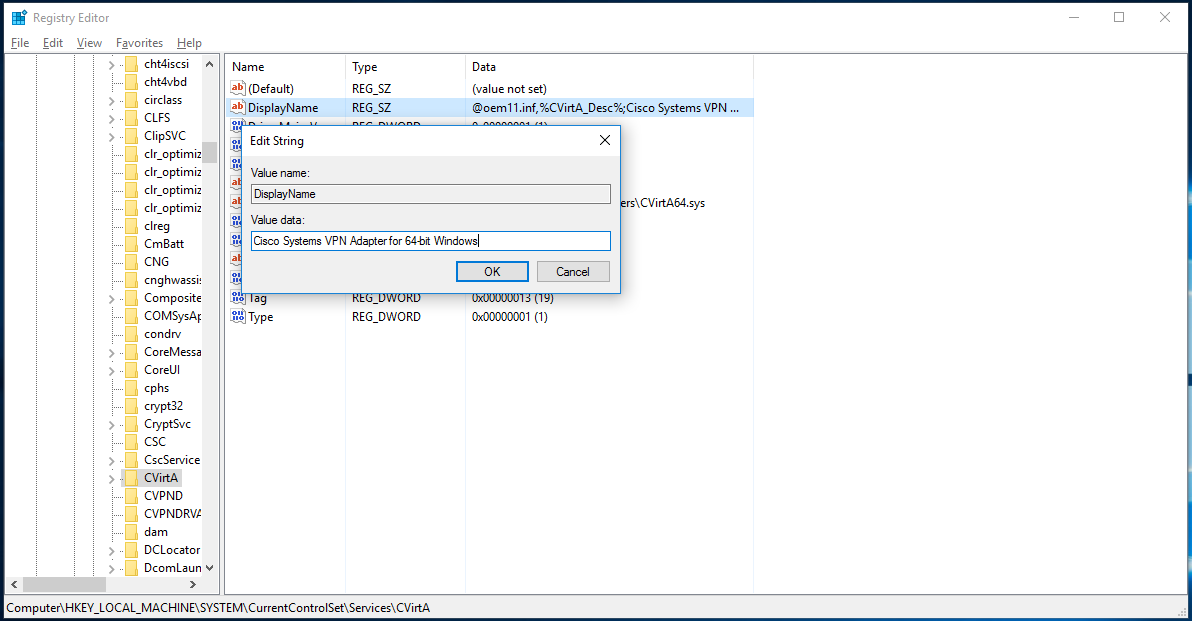Select the Composite folder icon
Screen dimensions: 1192x621
[132, 298]
